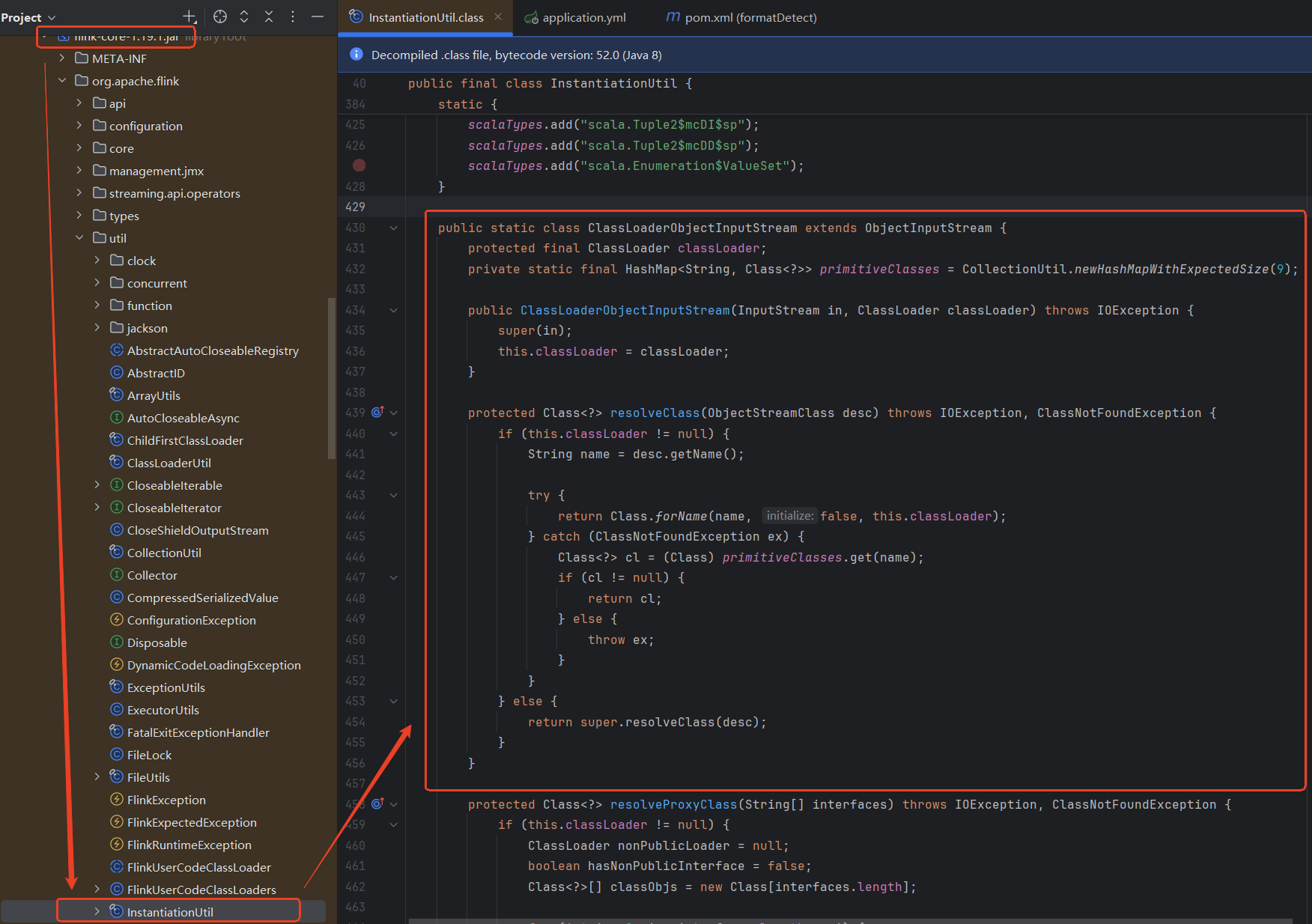The width and height of the screenshot is (1312, 924).
Task: Switch to the InstantiationUtil.class tab
Action: pos(425,17)
